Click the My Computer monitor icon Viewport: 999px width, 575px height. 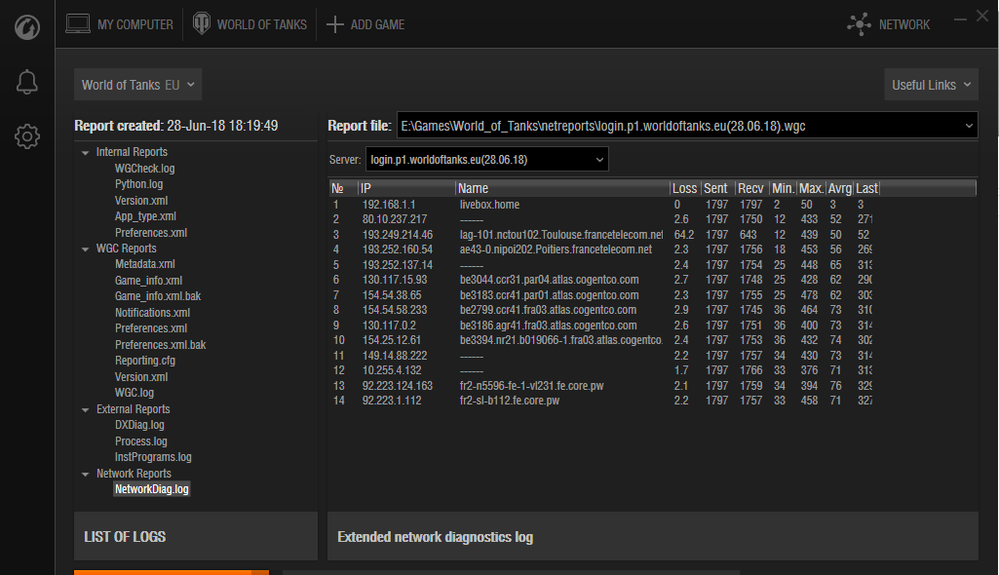coord(78,24)
